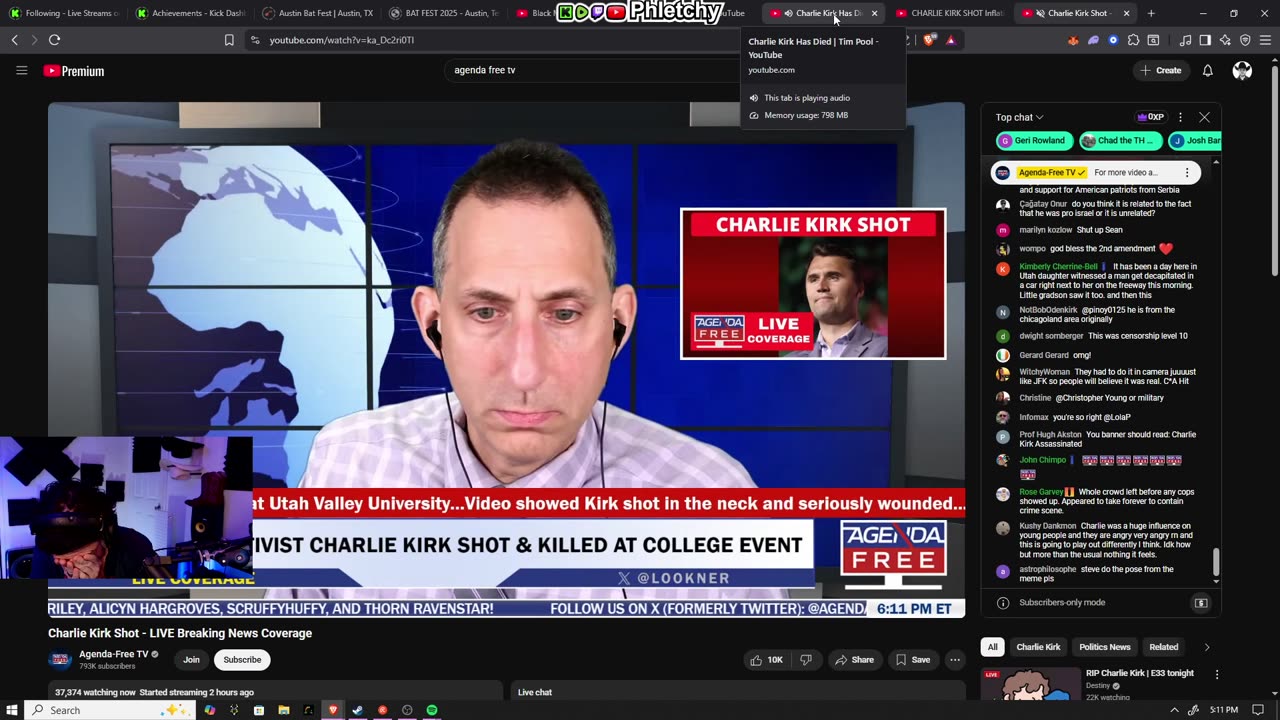Show more filter chips with right arrow
Image resolution: width=1280 pixels, height=720 pixels.
[1206, 647]
